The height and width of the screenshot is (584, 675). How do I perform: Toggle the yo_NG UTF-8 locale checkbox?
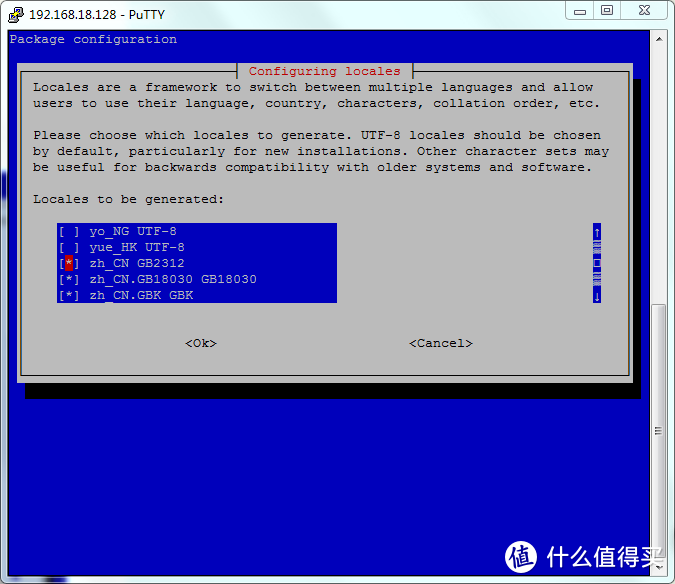pyautogui.click(x=69, y=232)
